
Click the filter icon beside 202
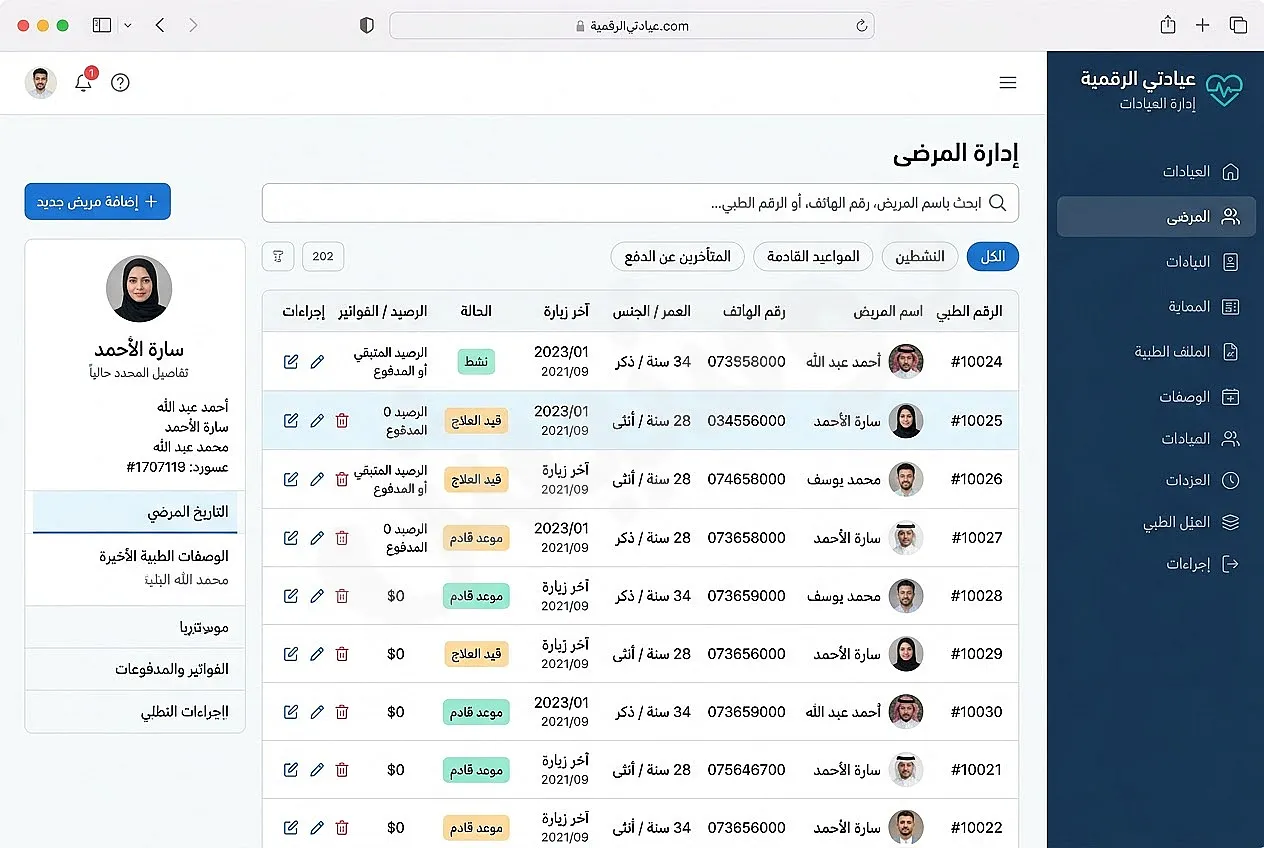(x=278, y=256)
